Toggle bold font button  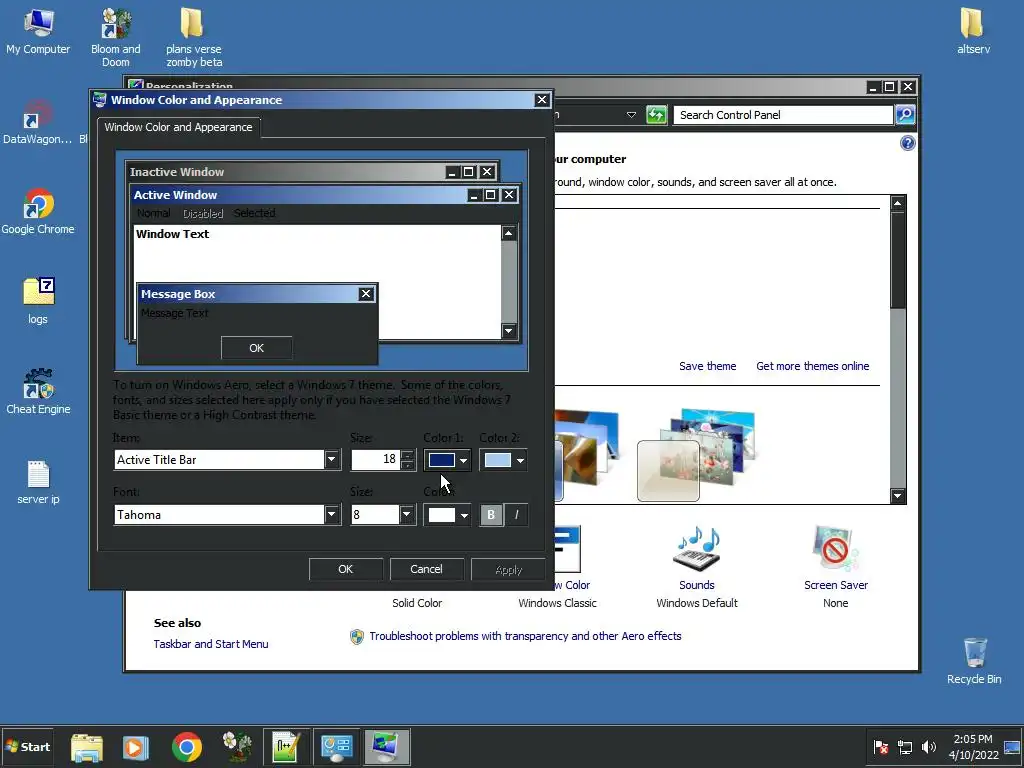tap(491, 515)
